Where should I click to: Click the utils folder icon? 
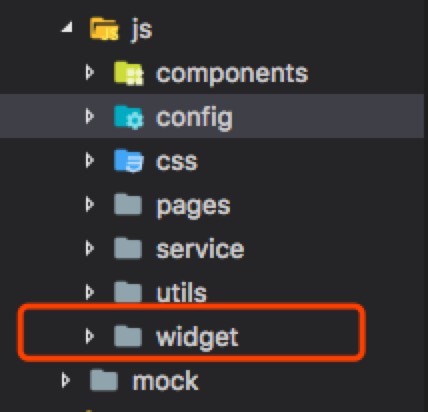(128, 292)
